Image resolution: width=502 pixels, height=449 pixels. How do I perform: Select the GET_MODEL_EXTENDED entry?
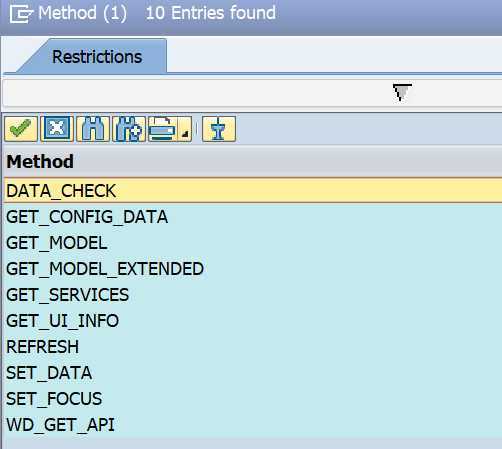click(x=253, y=269)
